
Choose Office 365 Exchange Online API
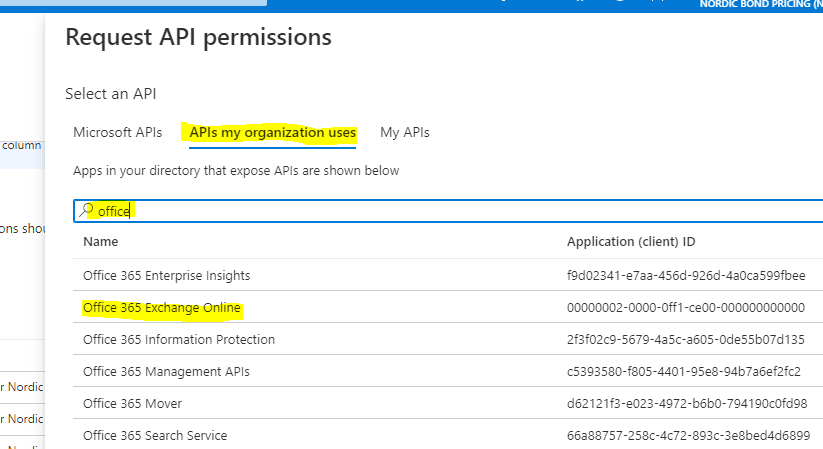pyautogui.click(x=162, y=308)
